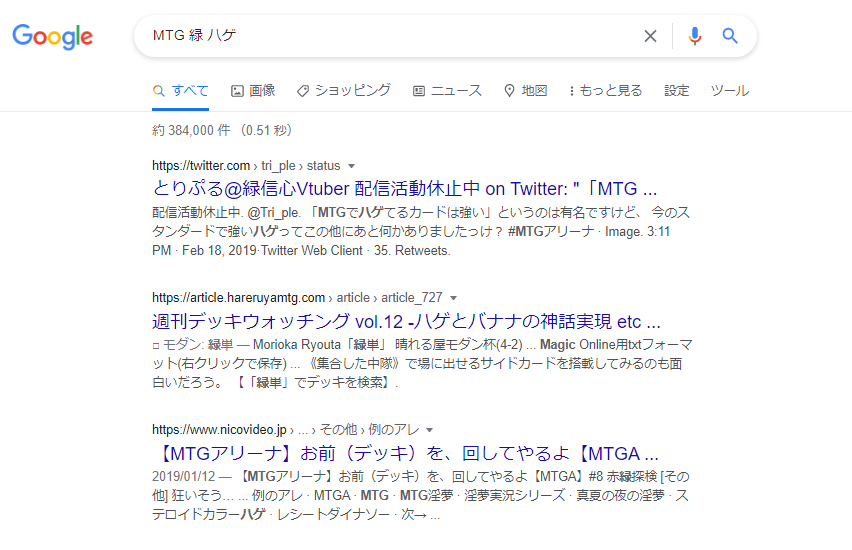Submit search with magnifying glass icon
This screenshot has width=852, height=550.
click(730, 36)
